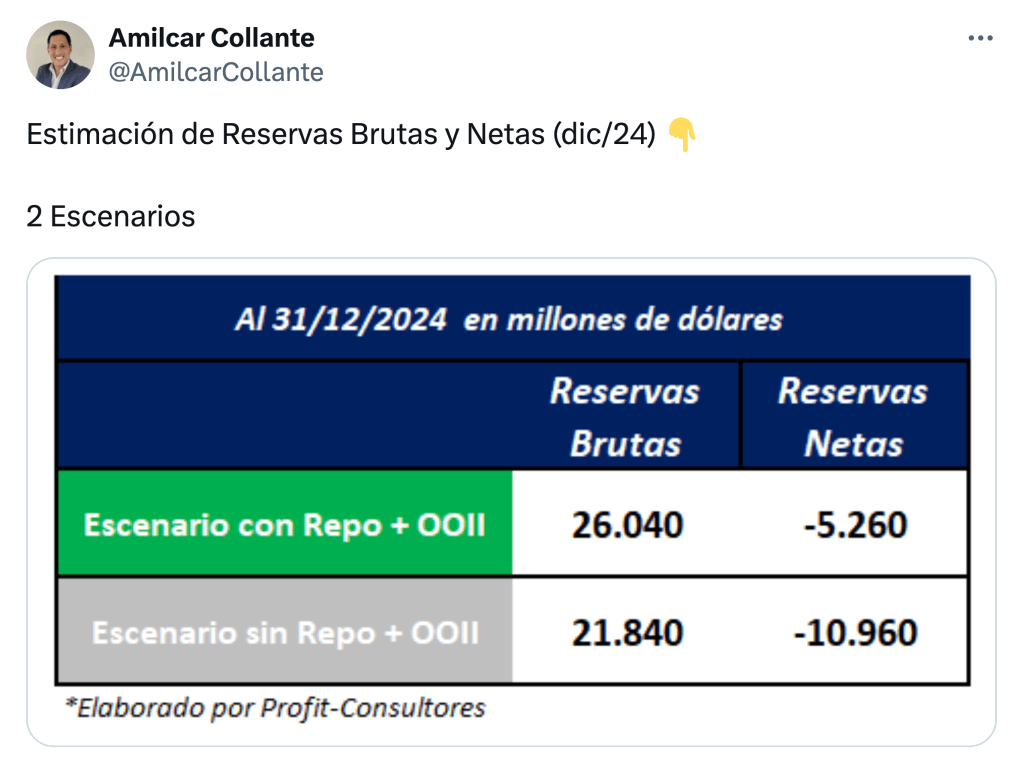Screen dimensions: 1023x757
Task: Click the -5.260 net reserves value
Action: (x=855, y=524)
